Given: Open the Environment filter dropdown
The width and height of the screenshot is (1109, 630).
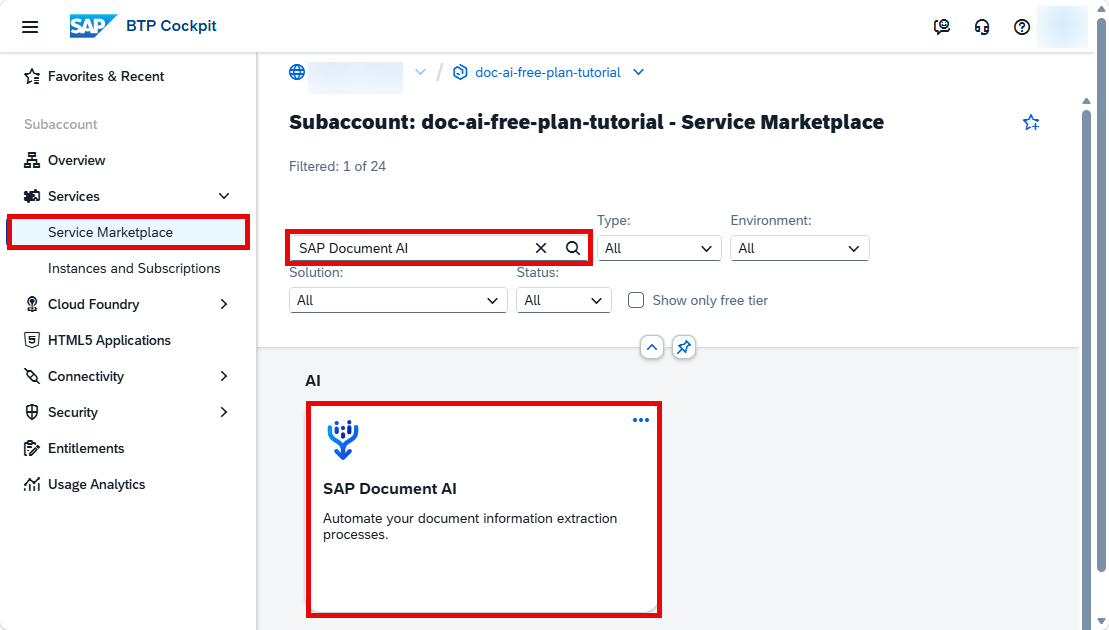Looking at the screenshot, I should pos(799,248).
